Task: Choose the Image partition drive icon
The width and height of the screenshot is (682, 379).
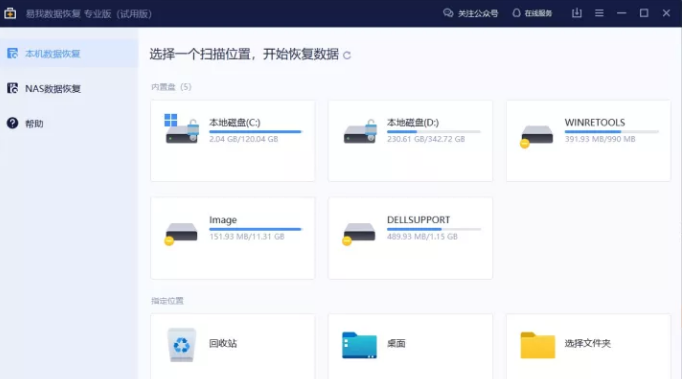Action: click(x=181, y=233)
